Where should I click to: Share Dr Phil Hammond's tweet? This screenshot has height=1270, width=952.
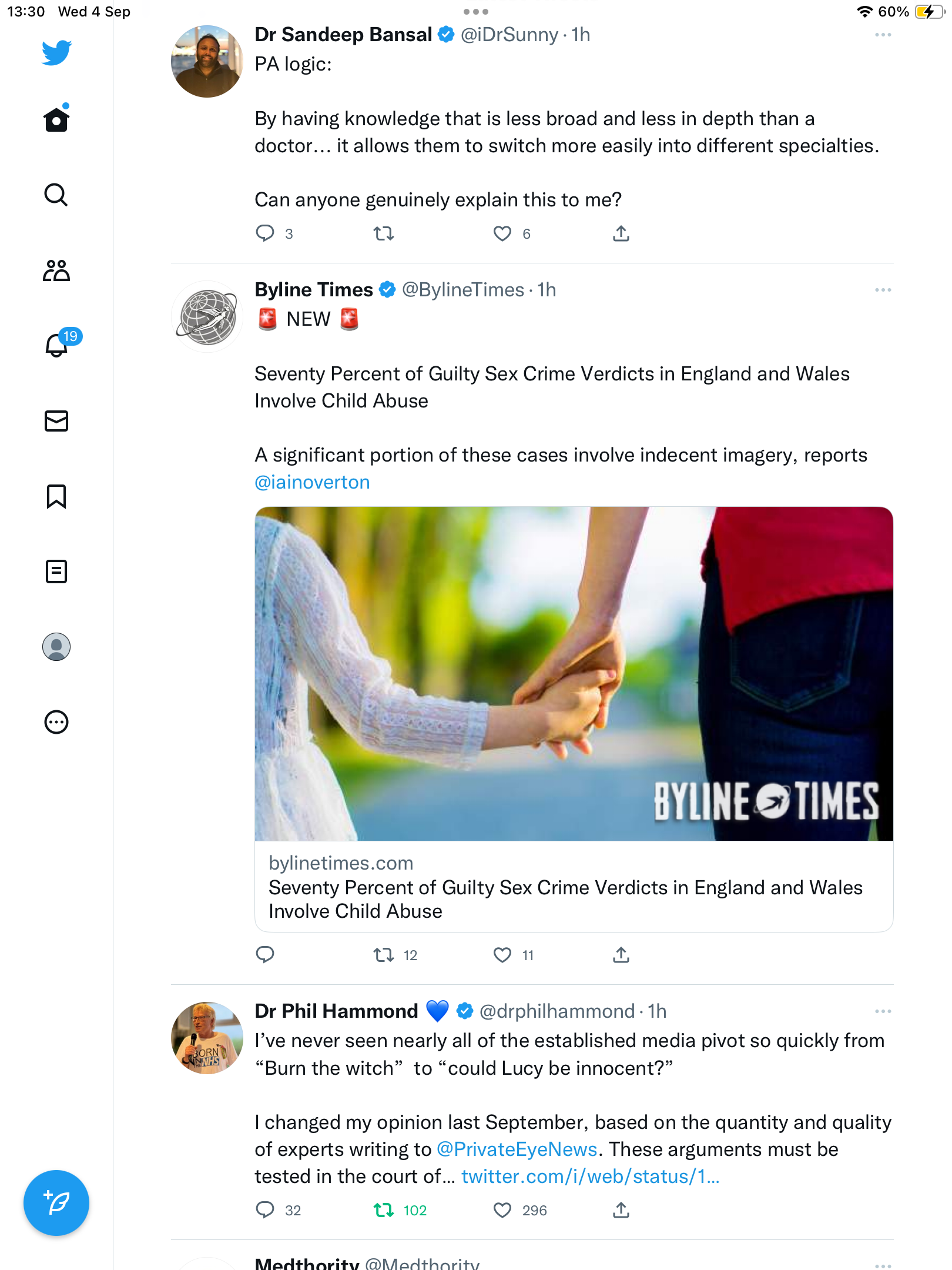(621, 1210)
